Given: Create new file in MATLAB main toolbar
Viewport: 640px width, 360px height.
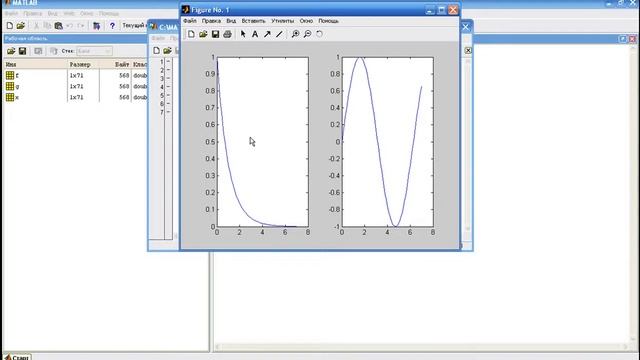Looking at the screenshot, I should click(9, 26).
